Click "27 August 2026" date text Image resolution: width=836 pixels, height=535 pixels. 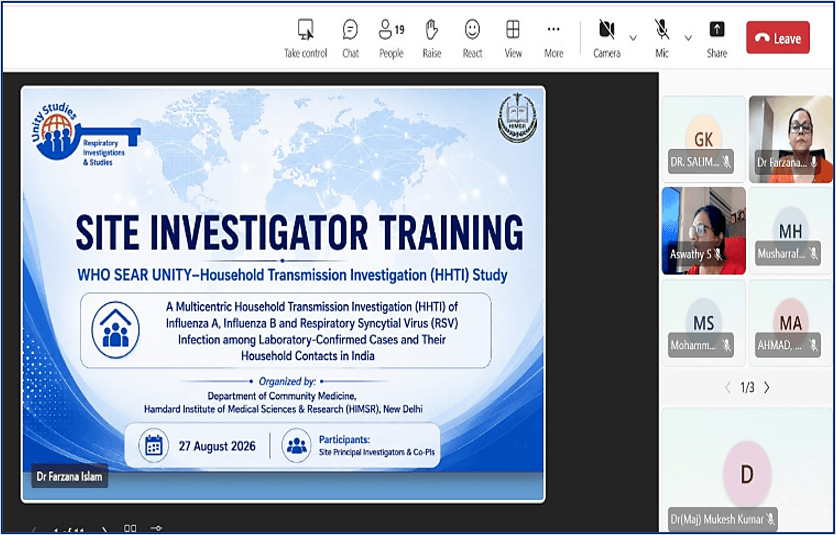[217, 446]
